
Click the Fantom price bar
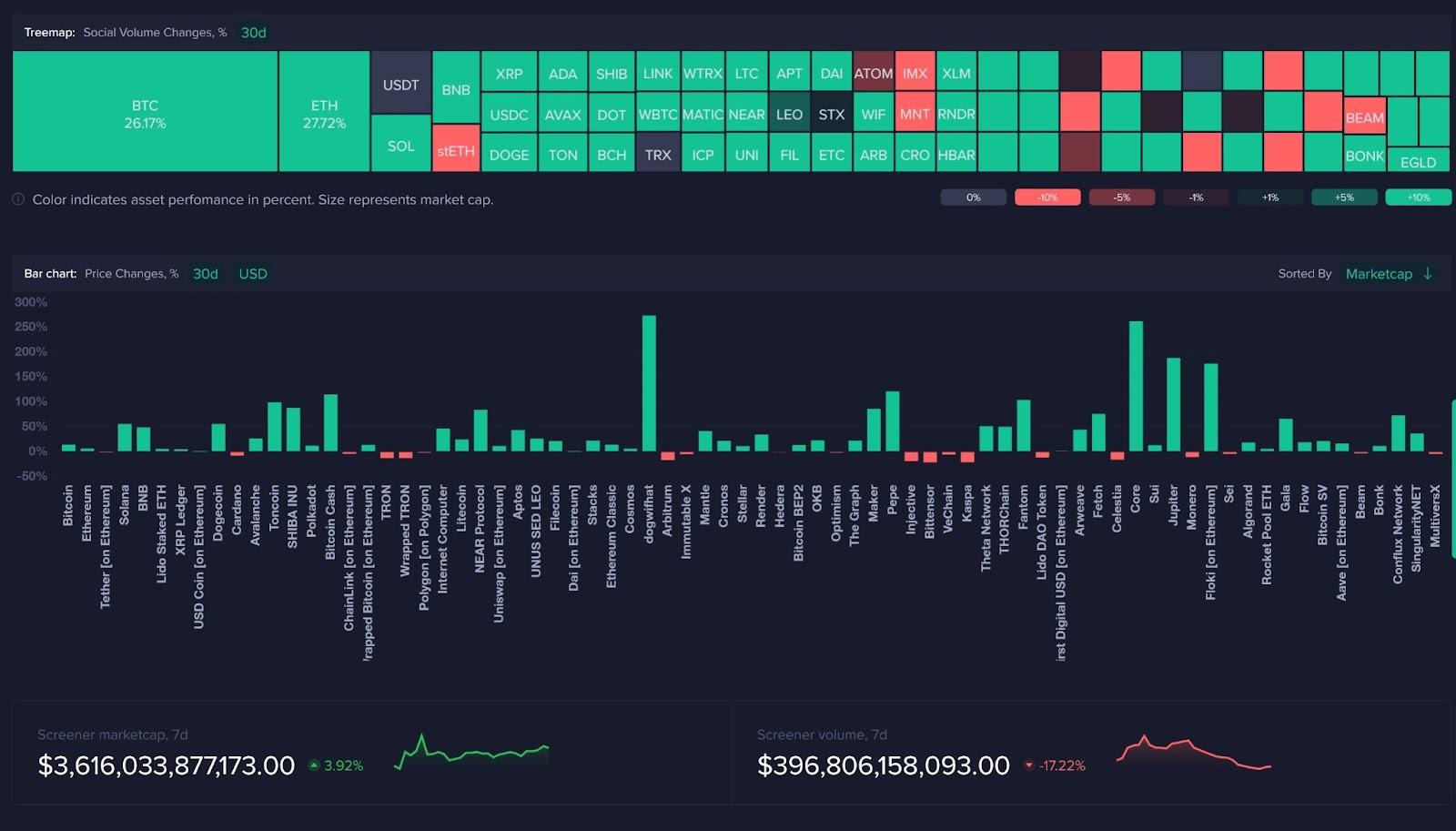[1024, 426]
